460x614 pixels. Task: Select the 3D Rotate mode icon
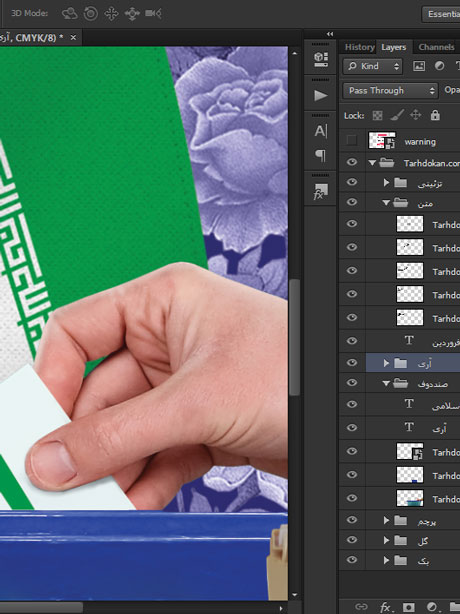click(x=70, y=14)
